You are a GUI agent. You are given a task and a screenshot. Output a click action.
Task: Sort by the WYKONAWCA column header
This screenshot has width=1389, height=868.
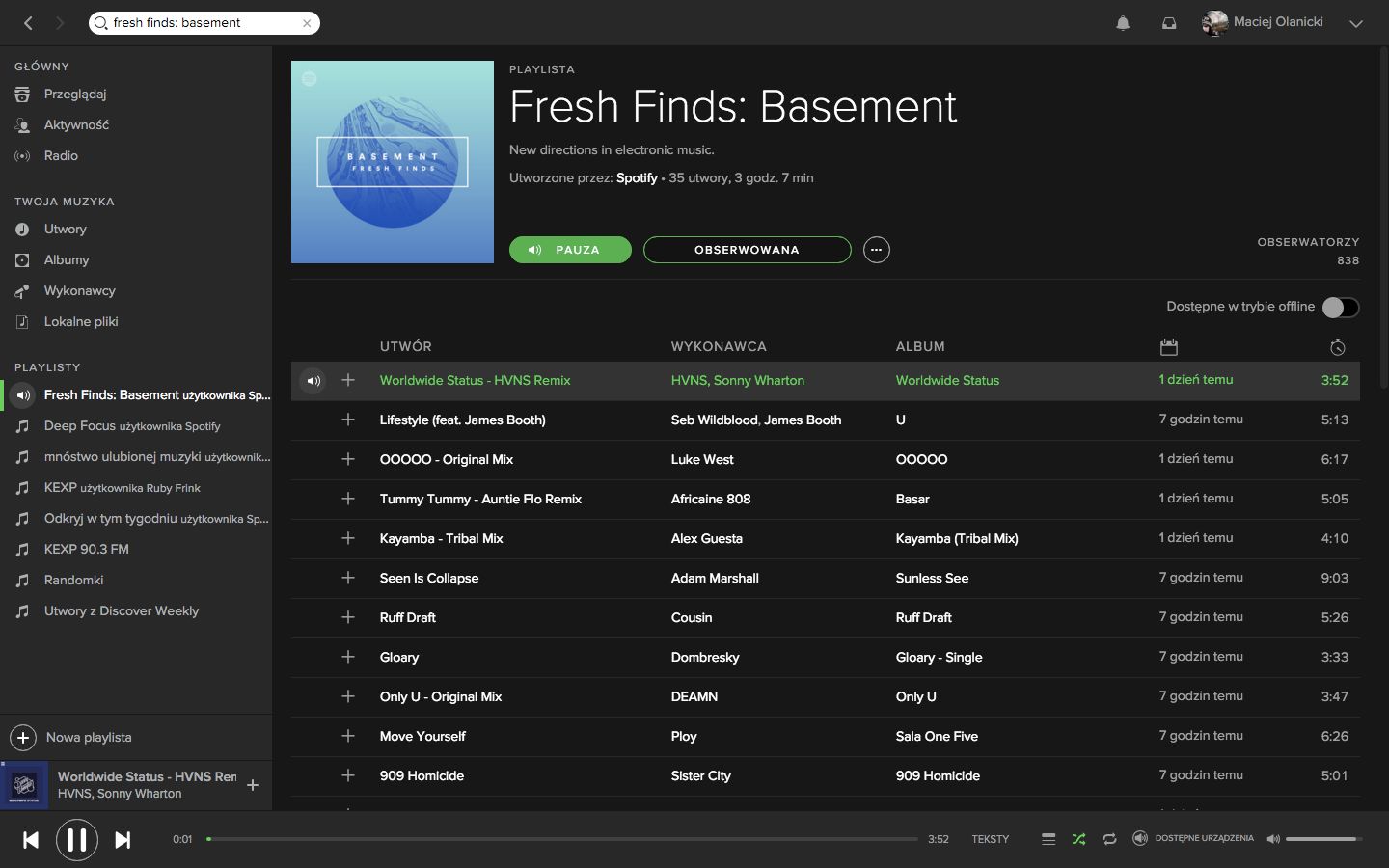tap(719, 346)
